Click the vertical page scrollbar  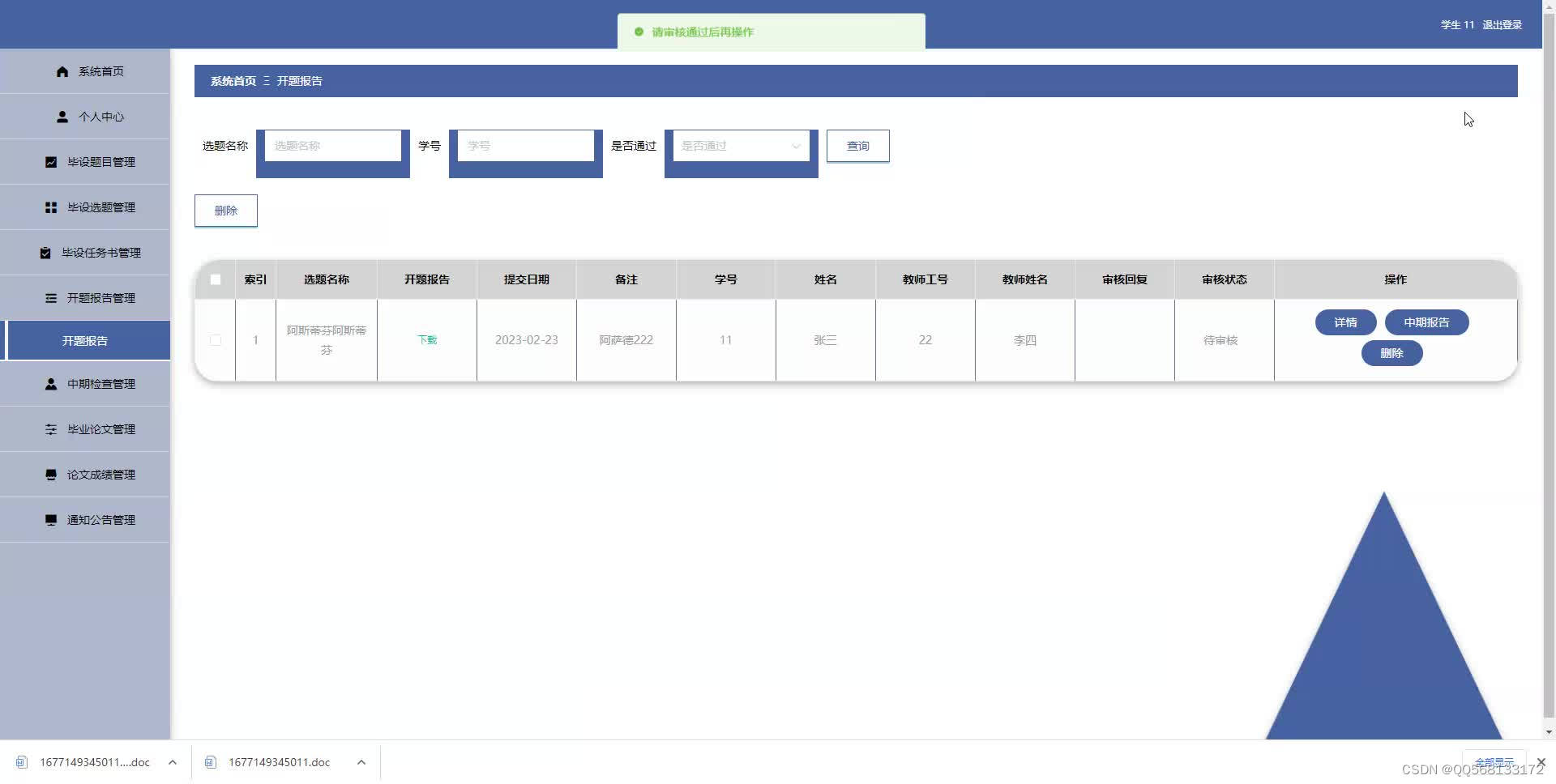pos(1549,364)
